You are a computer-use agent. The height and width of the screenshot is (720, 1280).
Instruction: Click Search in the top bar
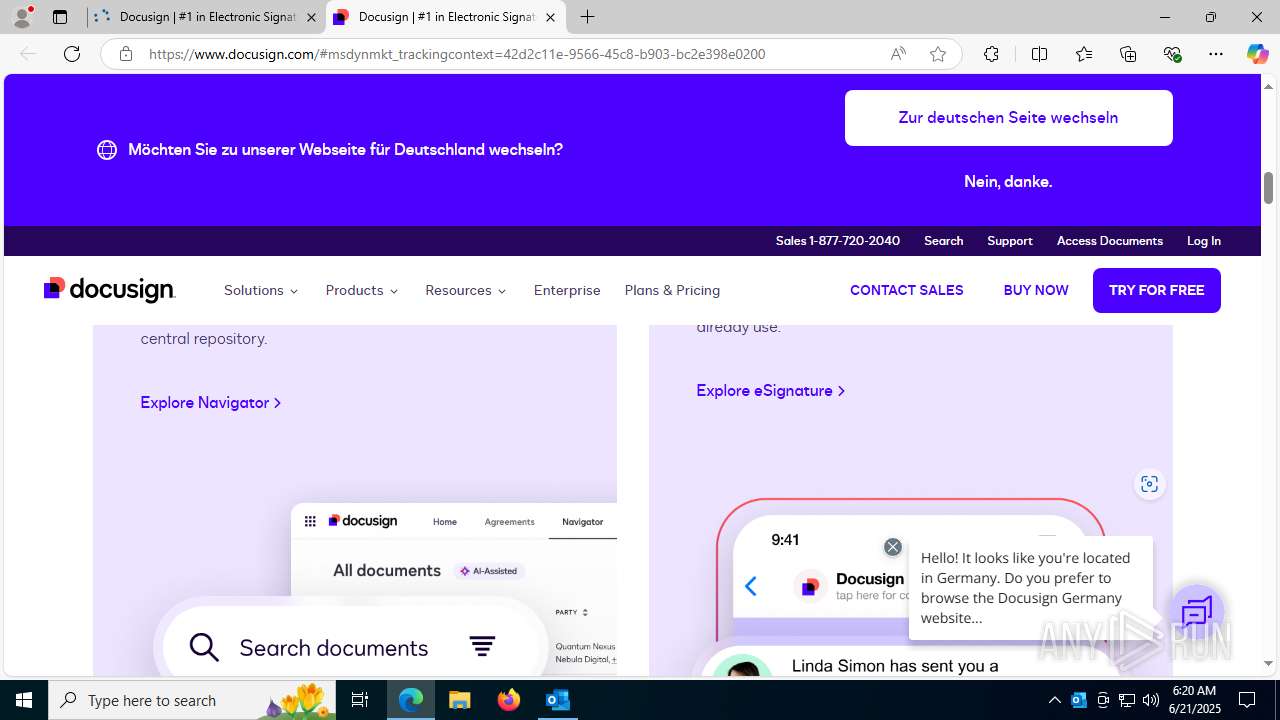943,241
